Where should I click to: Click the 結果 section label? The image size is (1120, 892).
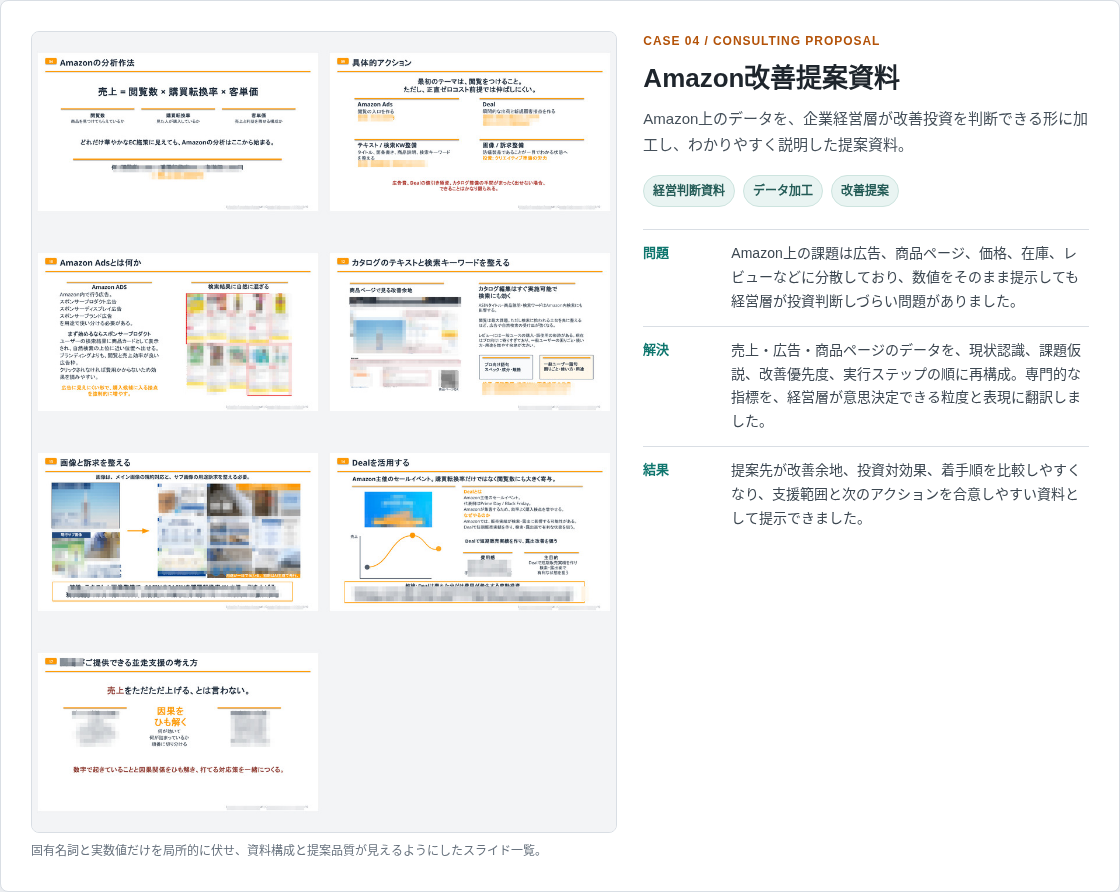click(x=656, y=470)
